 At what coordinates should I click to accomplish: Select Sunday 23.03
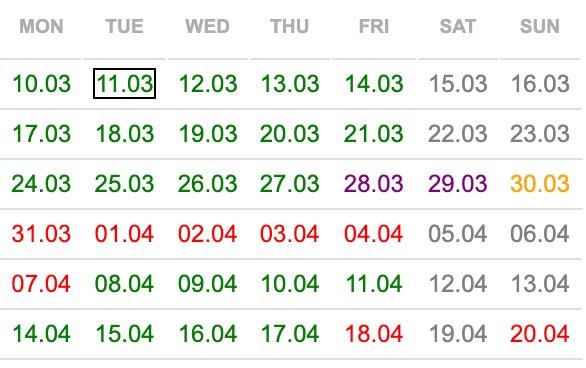tap(540, 133)
